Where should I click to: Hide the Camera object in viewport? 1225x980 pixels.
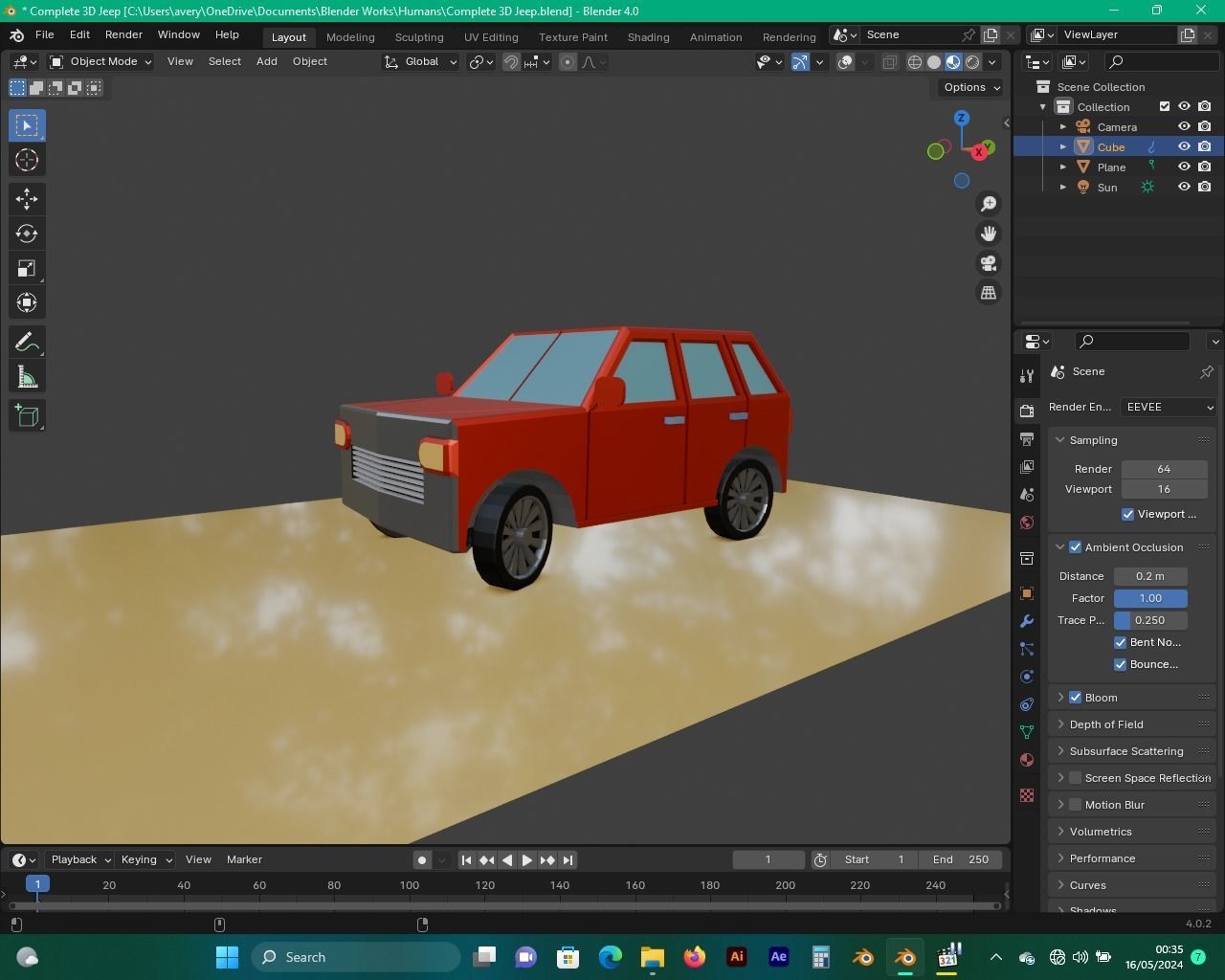click(x=1184, y=126)
